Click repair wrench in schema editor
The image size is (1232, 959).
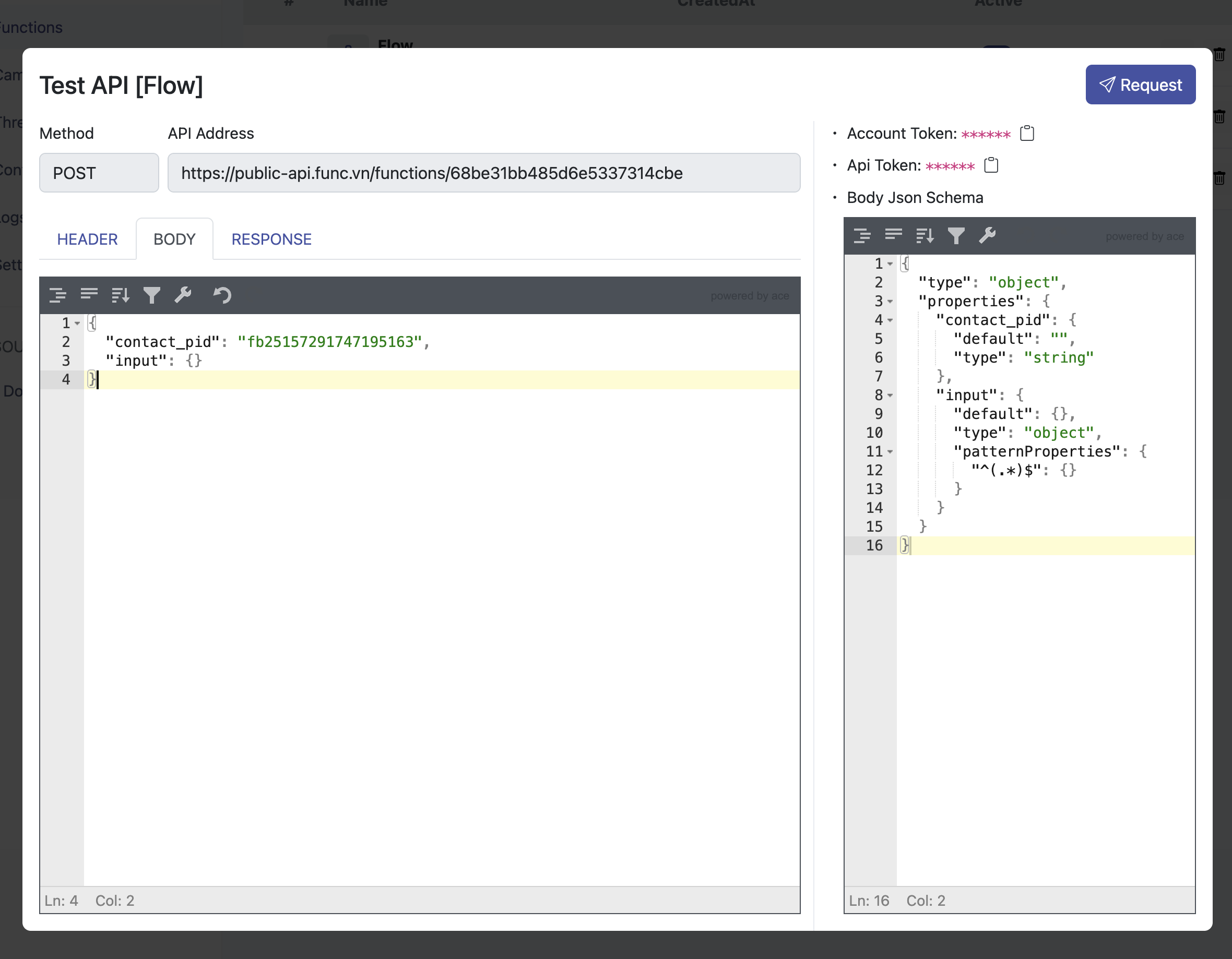987,235
